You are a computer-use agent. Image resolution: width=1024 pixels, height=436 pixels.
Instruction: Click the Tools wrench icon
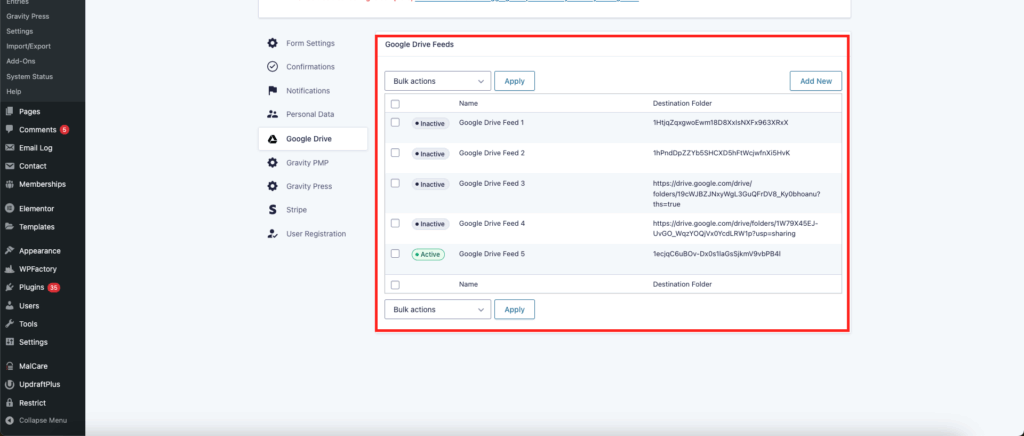(10, 324)
